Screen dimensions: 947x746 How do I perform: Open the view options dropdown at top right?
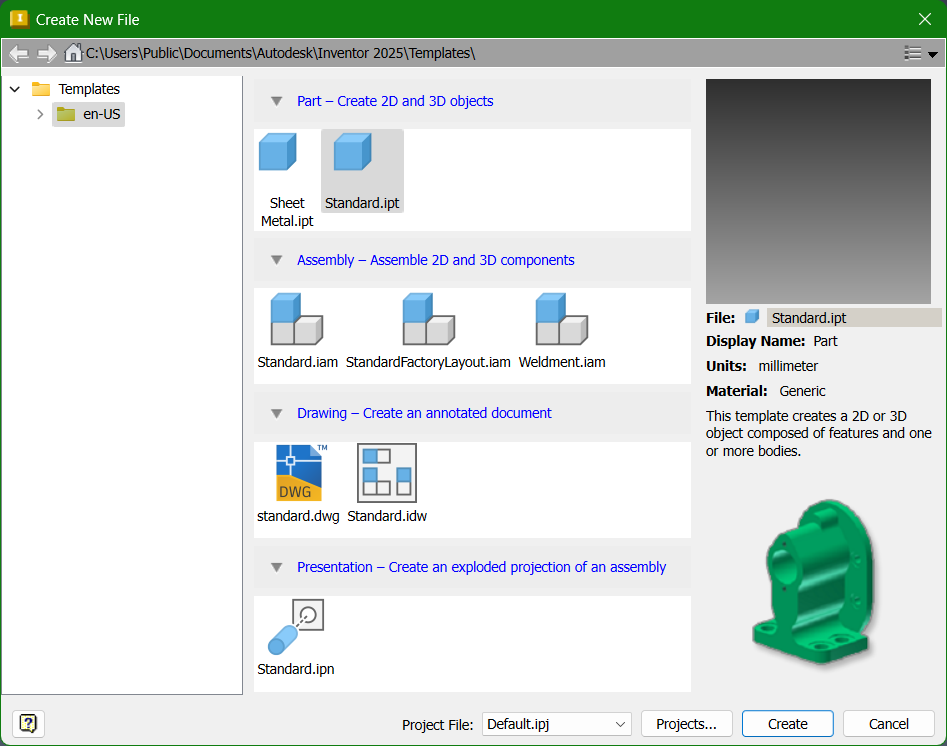(918, 53)
